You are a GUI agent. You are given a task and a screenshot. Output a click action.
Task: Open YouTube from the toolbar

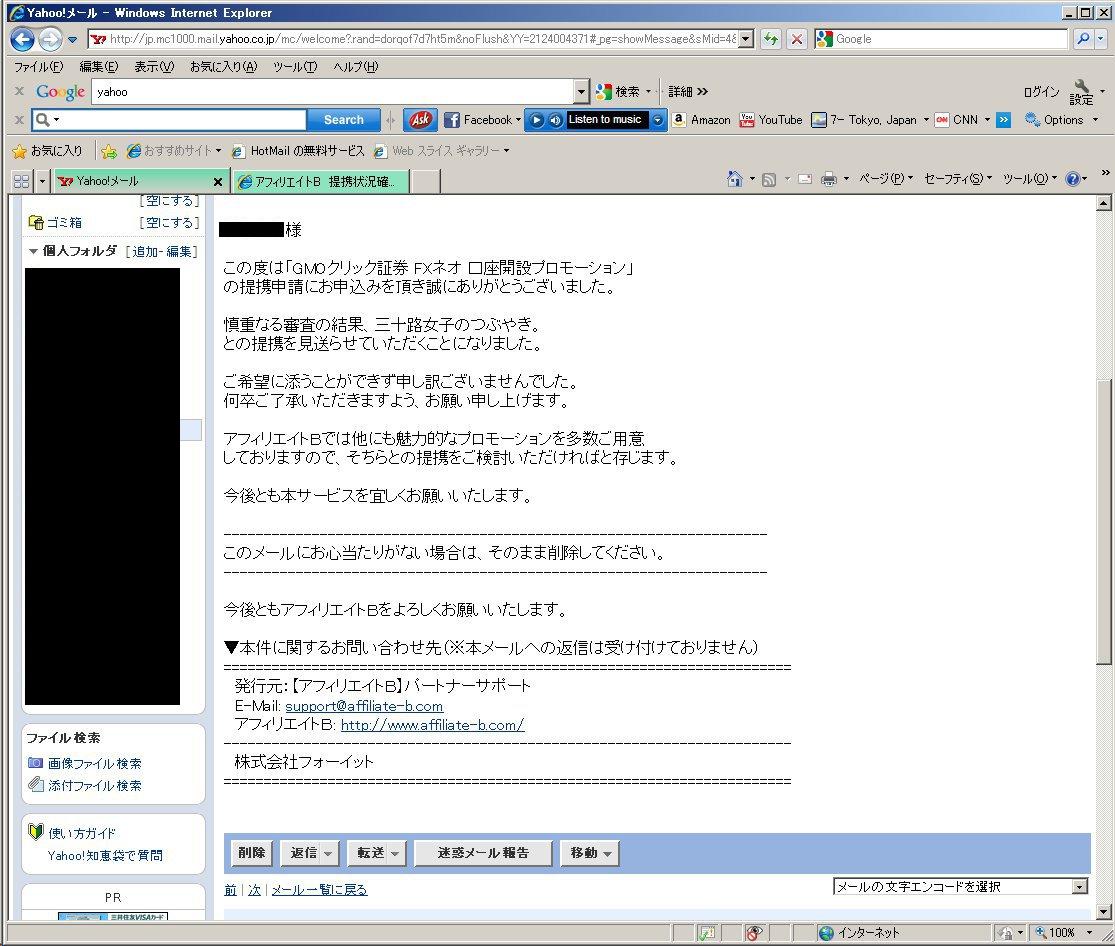pyautogui.click(x=771, y=119)
